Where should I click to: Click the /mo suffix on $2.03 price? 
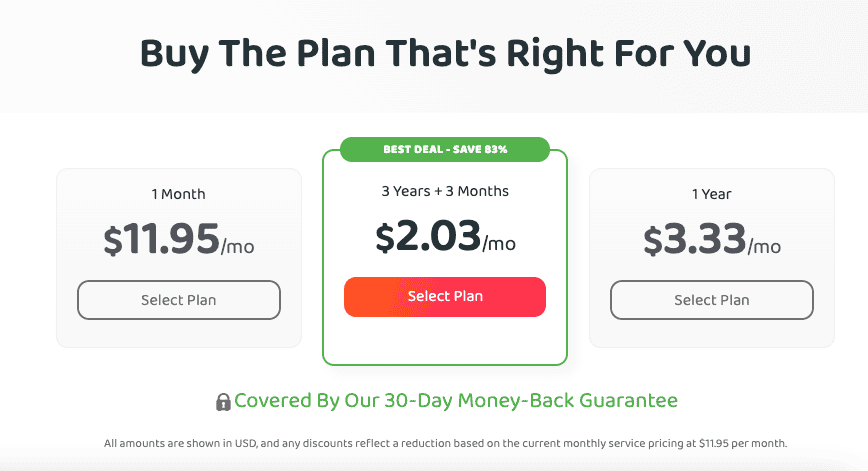pyautogui.click(x=499, y=244)
